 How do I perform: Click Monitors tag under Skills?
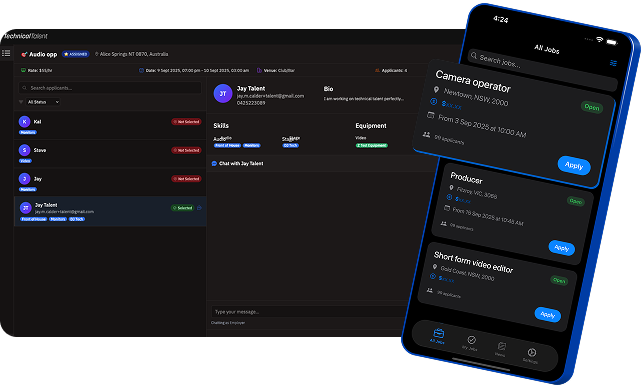pos(251,145)
